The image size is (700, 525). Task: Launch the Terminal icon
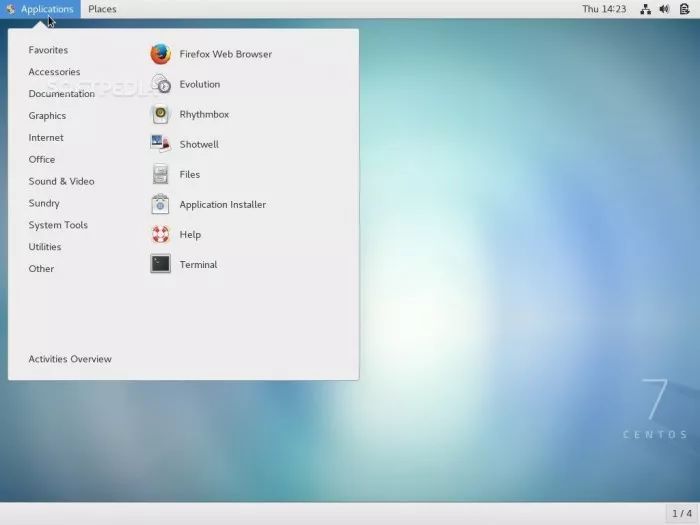(160, 264)
